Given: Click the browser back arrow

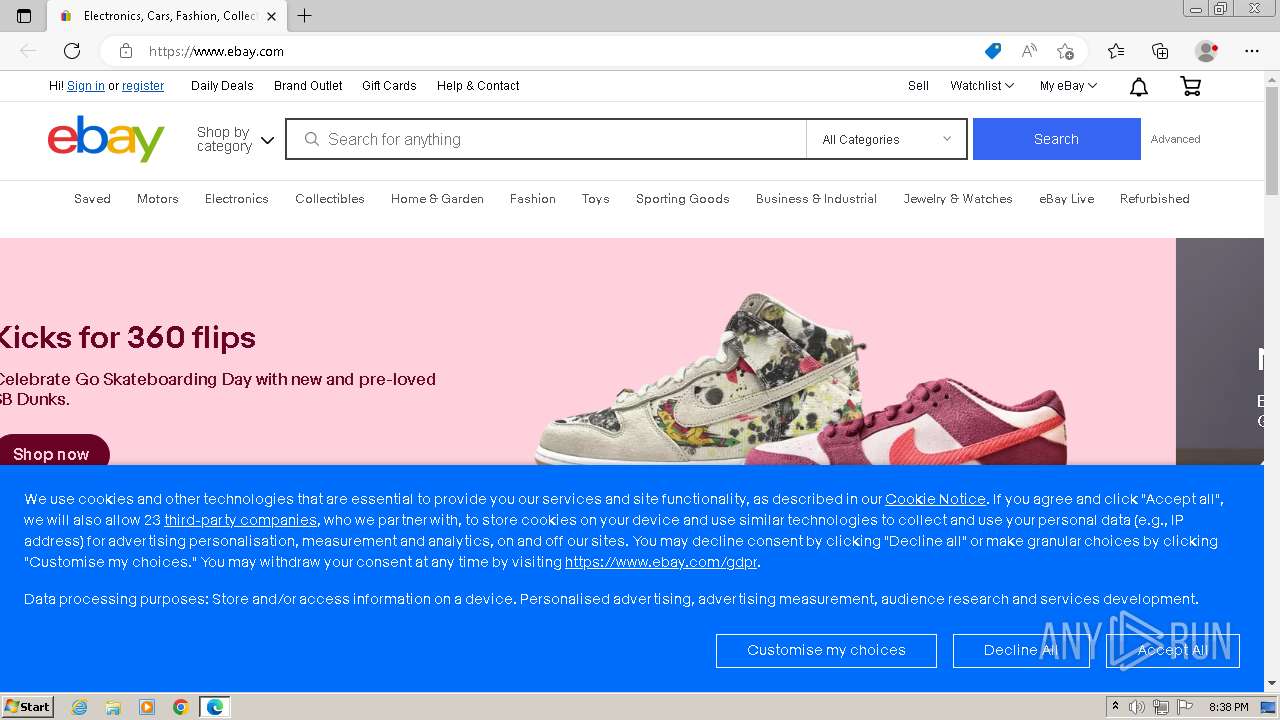Looking at the screenshot, I should point(28,51).
